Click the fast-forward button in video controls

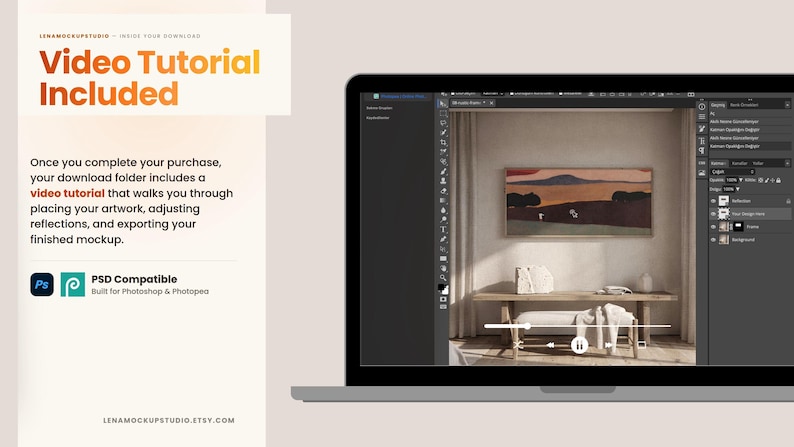608,345
